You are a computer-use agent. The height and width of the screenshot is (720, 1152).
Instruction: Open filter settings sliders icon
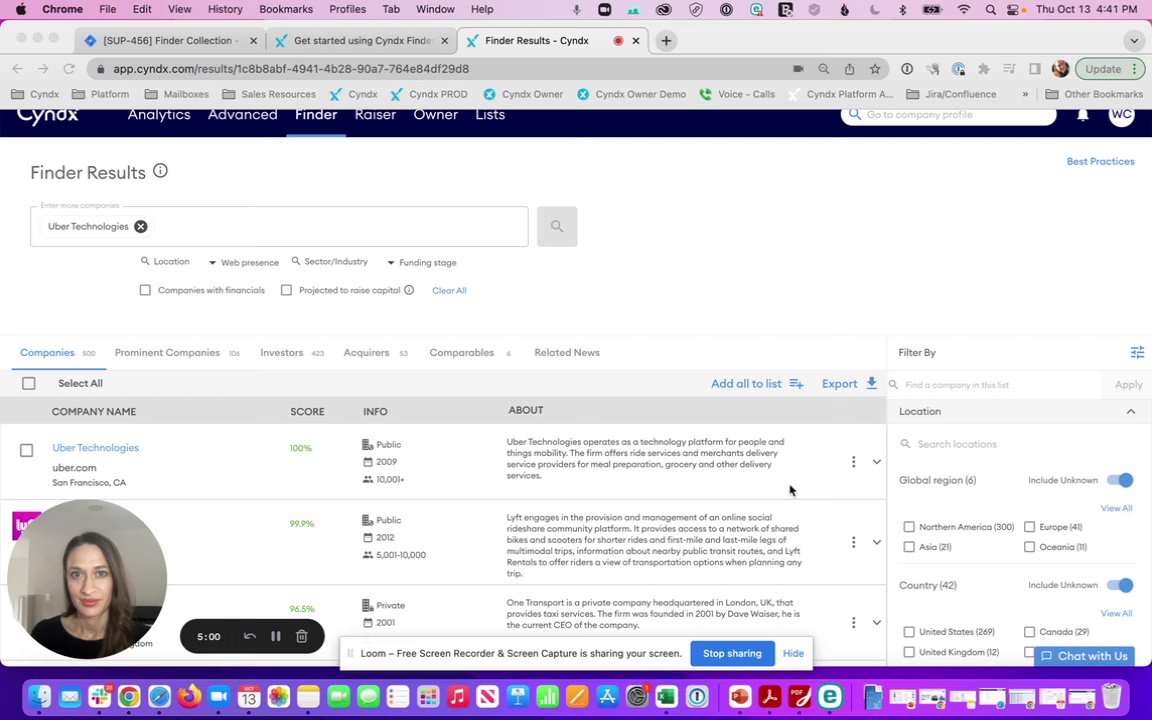click(x=1137, y=353)
